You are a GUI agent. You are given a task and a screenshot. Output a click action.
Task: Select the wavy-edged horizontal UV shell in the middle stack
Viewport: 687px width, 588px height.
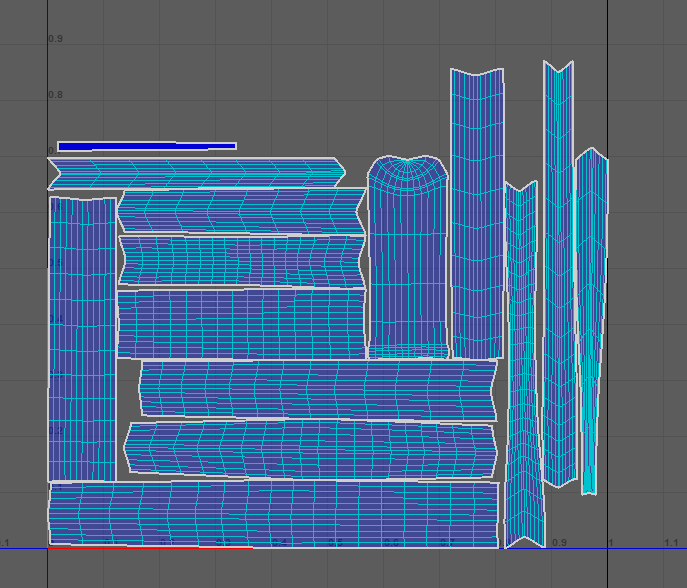click(242, 261)
